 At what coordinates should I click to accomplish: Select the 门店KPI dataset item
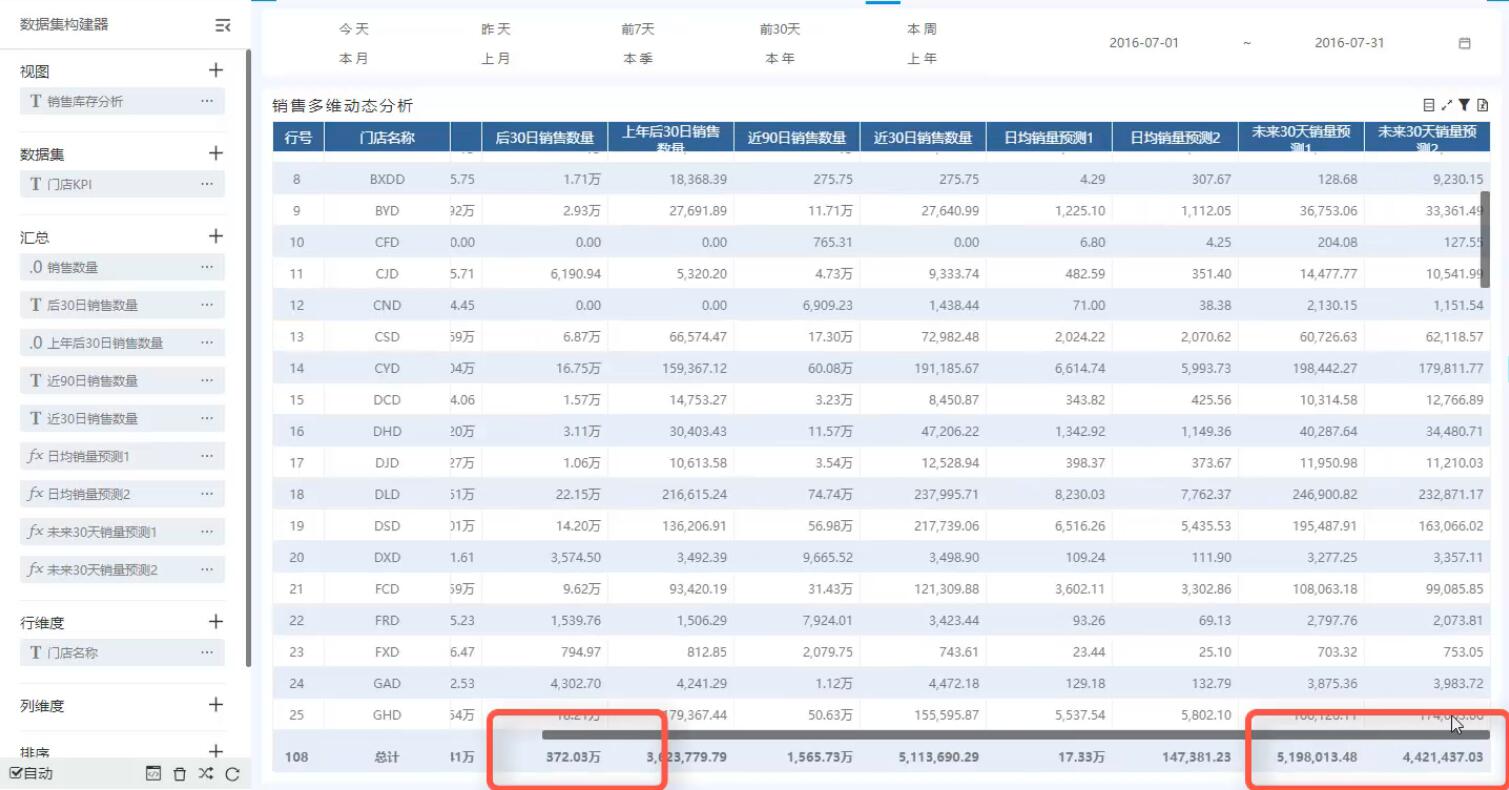click(122, 184)
